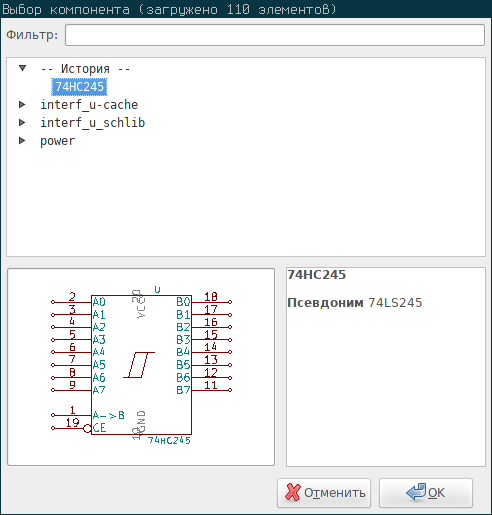492x515 pixels.
Task: Click the Псевдоним 74LS245 alias text
Action: 355,303
